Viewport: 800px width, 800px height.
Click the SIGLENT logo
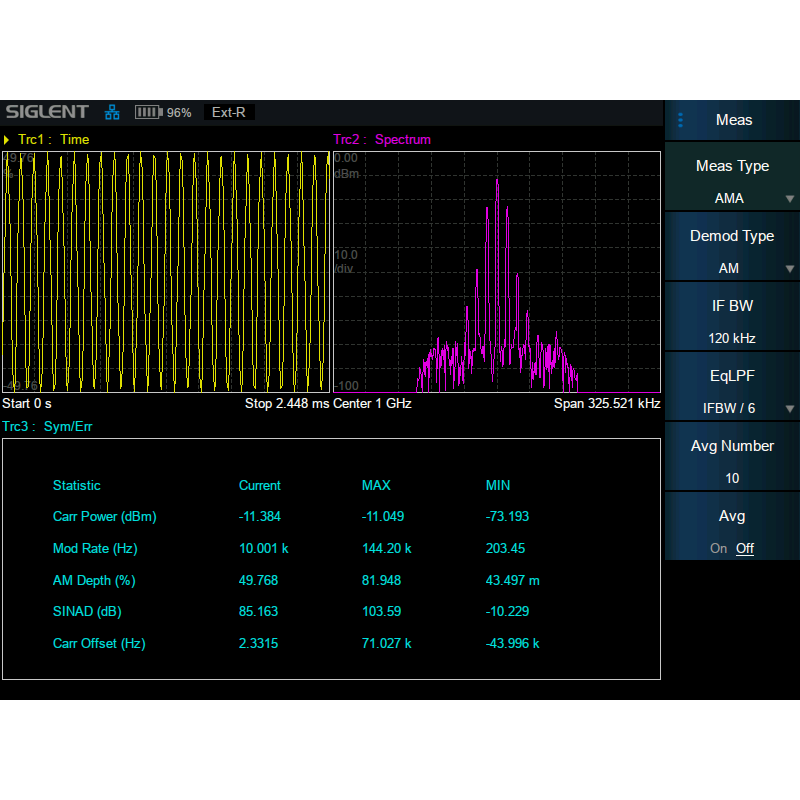coord(47,112)
